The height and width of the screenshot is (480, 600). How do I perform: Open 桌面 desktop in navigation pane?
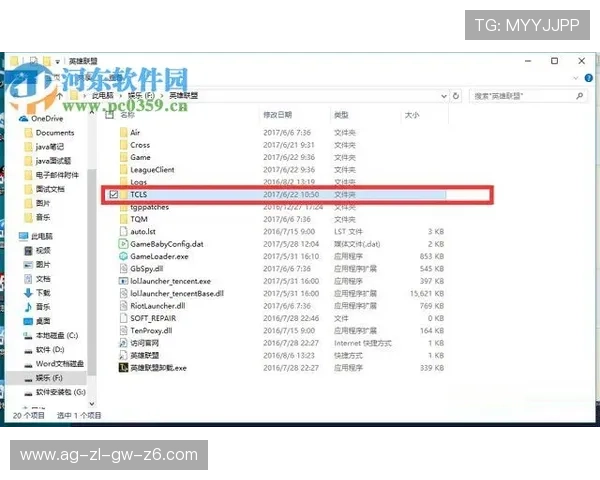[38, 321]
